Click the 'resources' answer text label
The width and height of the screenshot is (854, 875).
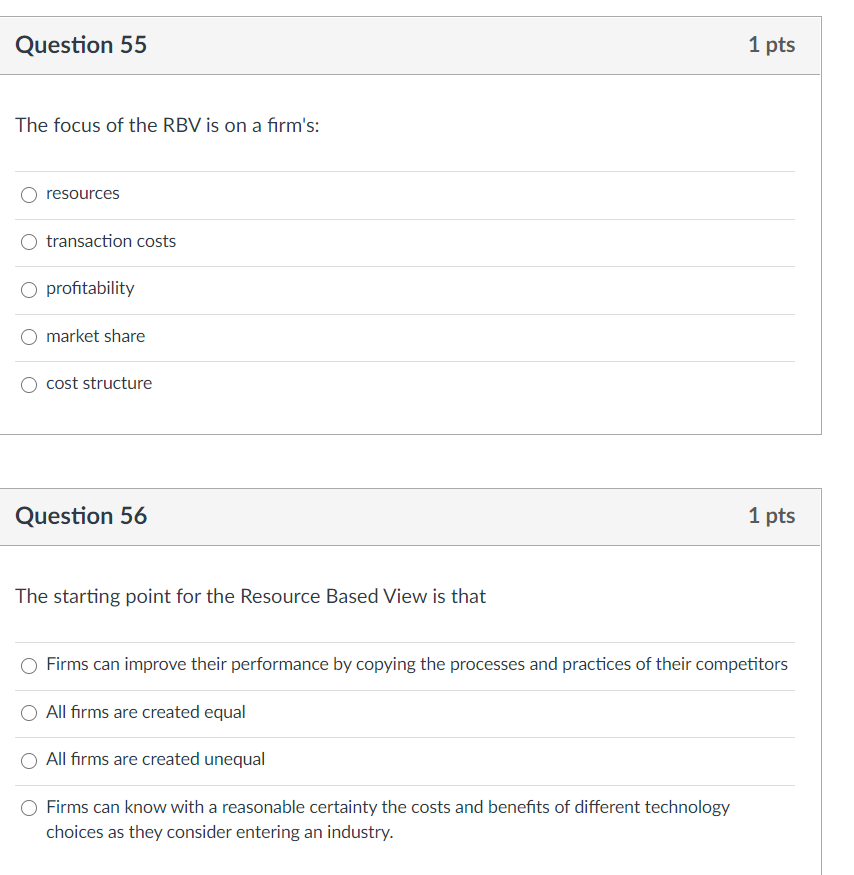click(x=83, y=194)
